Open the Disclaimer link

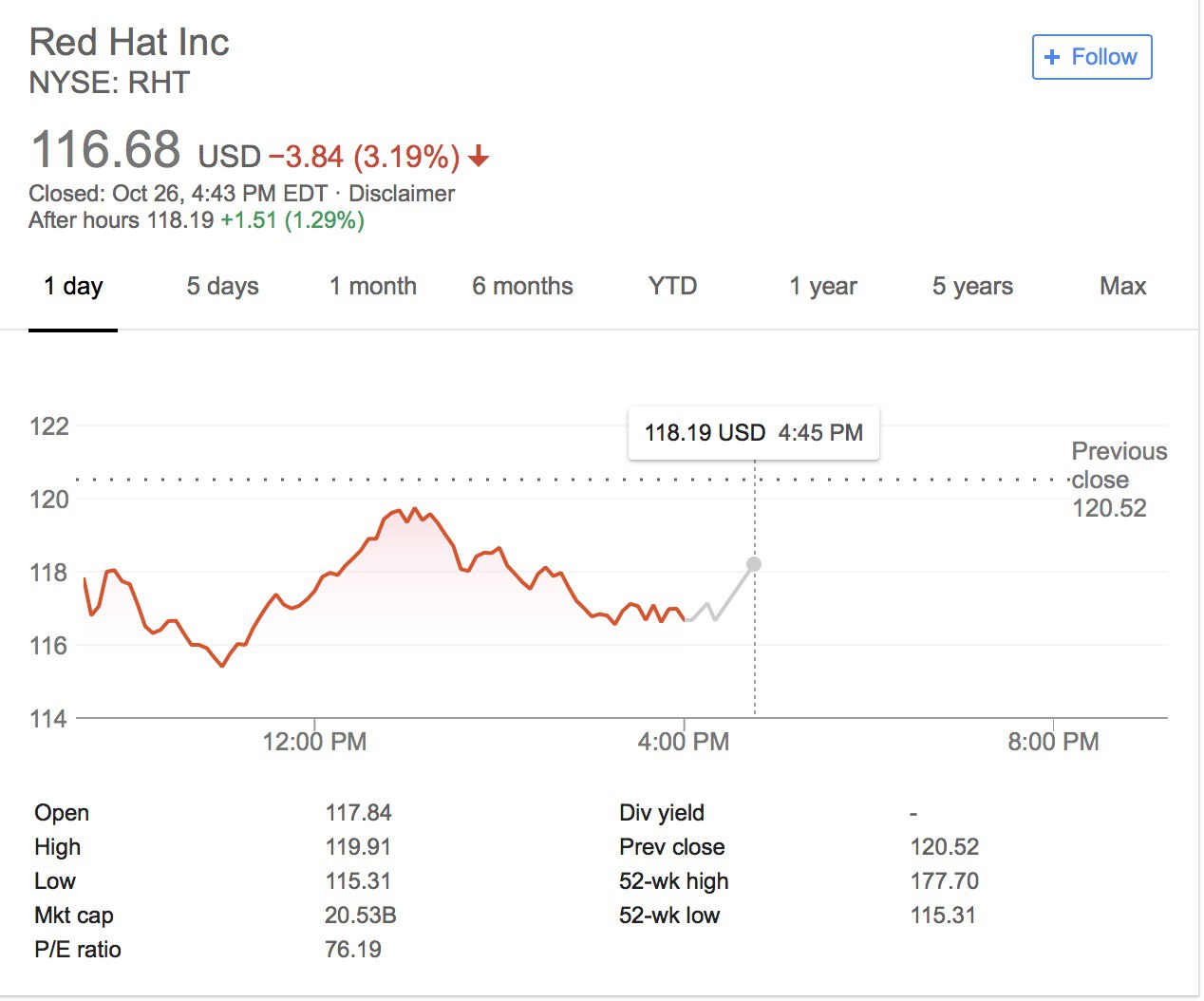401,194
